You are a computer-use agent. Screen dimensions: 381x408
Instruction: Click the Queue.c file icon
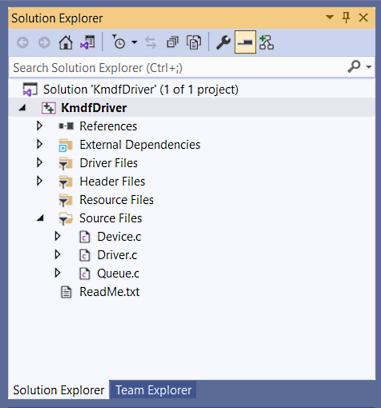coord(85,274)
